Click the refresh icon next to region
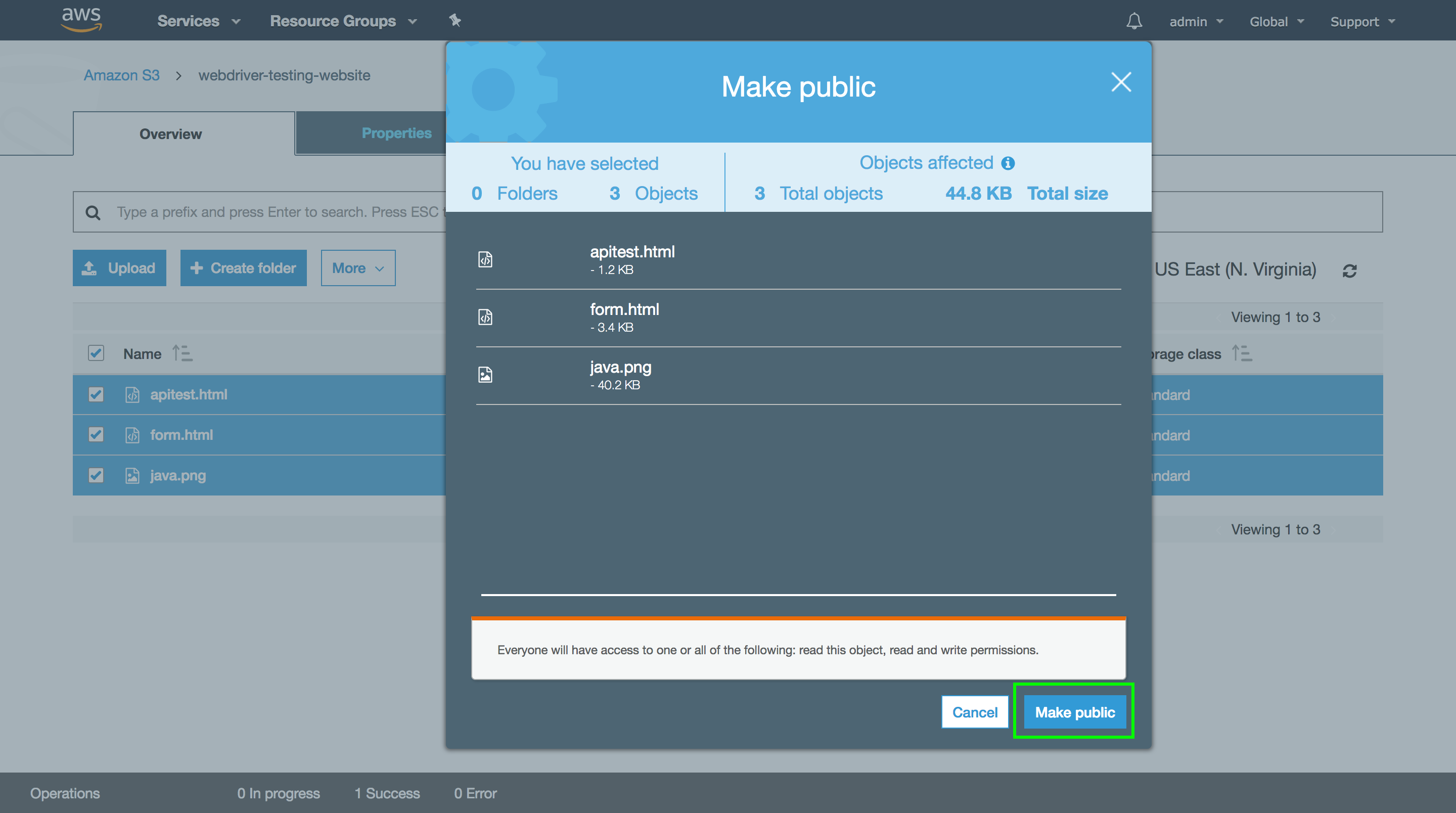 (x=1350, y=271)
